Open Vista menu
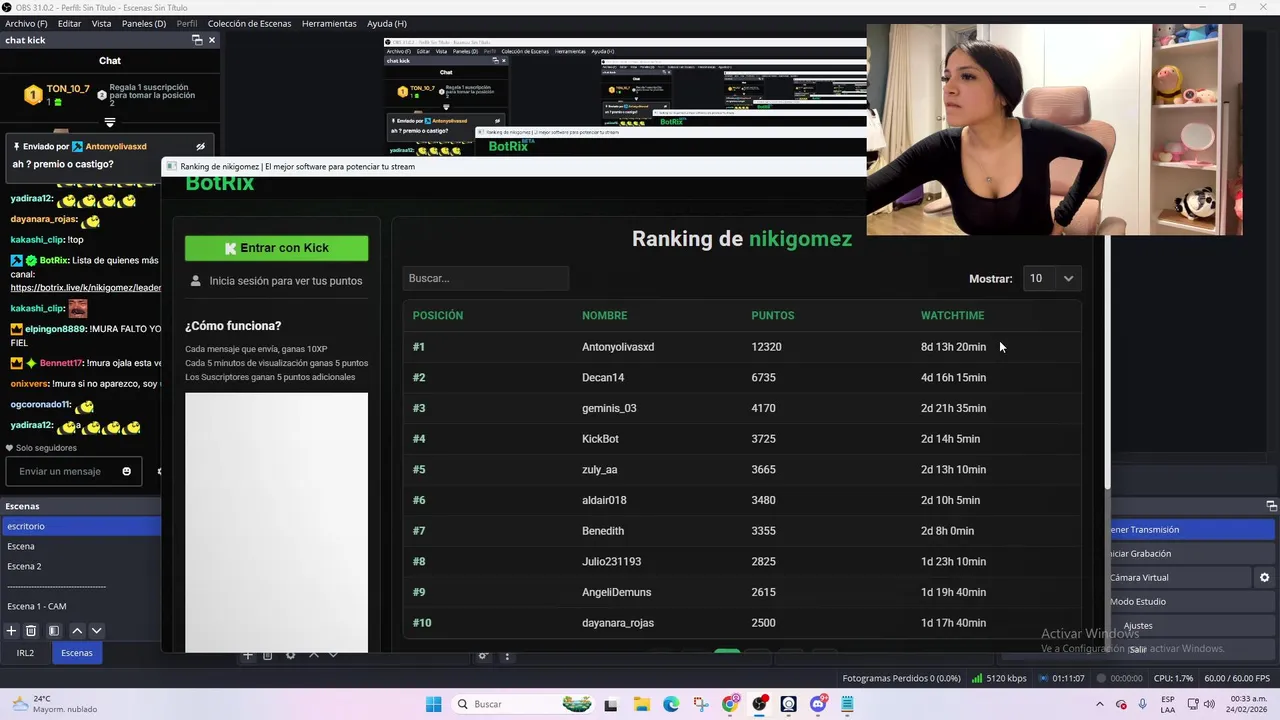The image size is (1280, 720). (x=101, y=23)
